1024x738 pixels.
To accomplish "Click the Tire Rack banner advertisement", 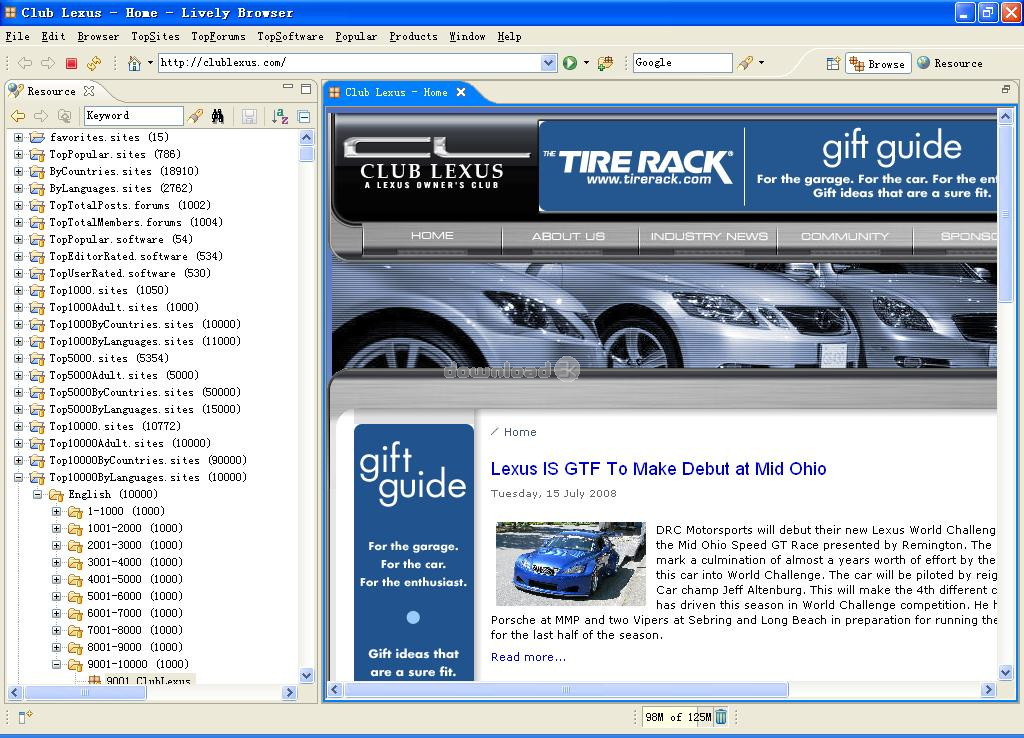I will coord(768,166).
